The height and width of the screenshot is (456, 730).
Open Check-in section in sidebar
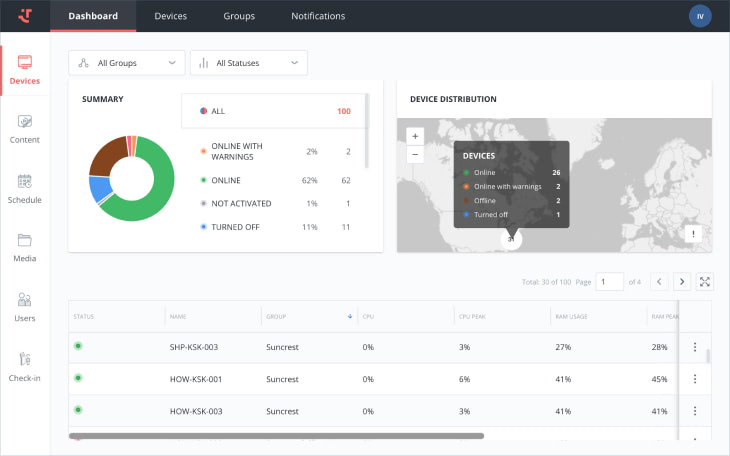tap(24, 366)
